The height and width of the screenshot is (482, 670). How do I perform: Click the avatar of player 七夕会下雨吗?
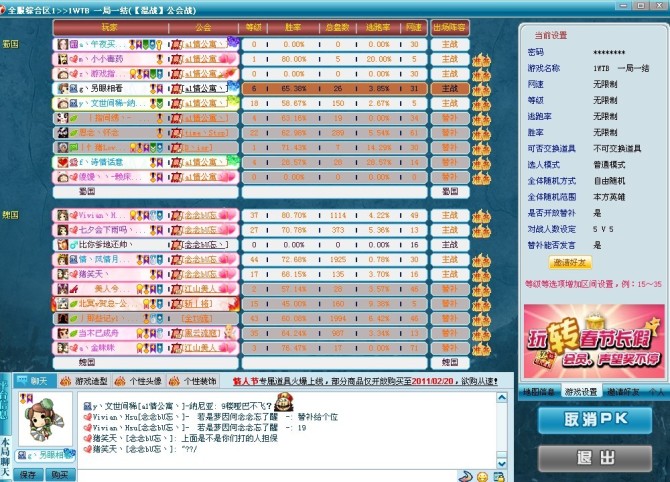(x=63, y=230)
